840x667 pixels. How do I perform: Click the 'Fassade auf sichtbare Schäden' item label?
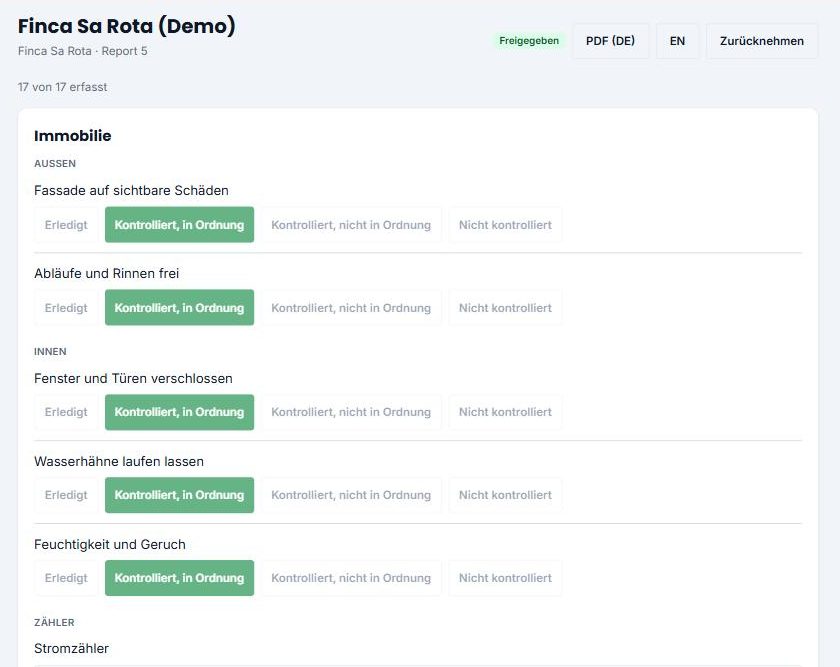point(131,190)
